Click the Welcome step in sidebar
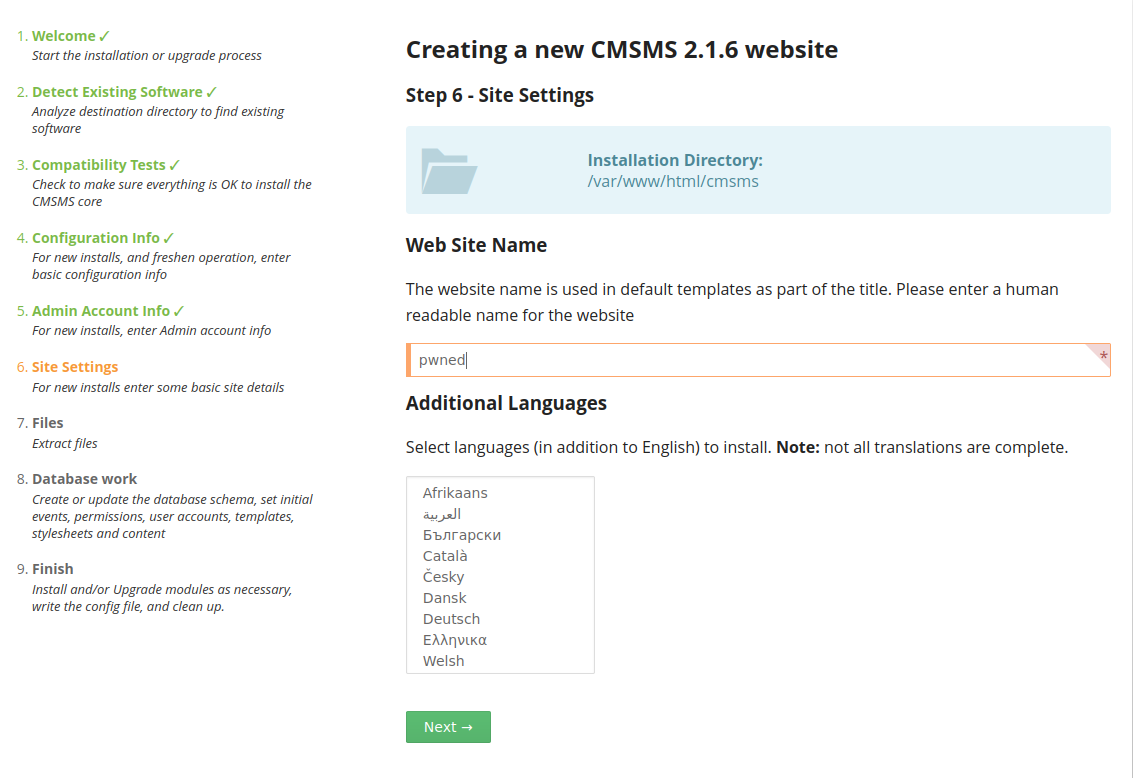 (x=64, y=36)
